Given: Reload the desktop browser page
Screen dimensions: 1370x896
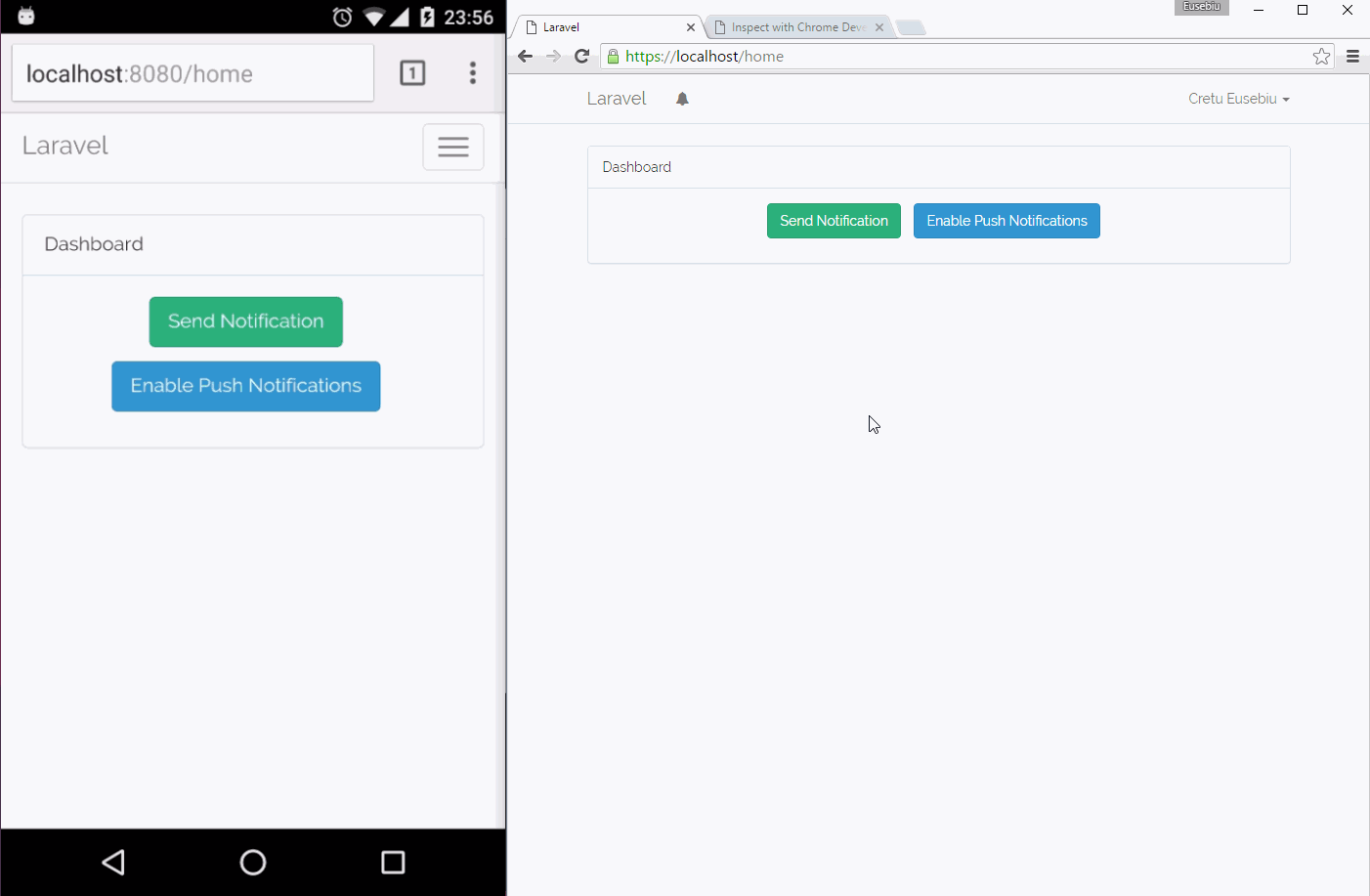Looking at the screenshot, I should 582,57.
